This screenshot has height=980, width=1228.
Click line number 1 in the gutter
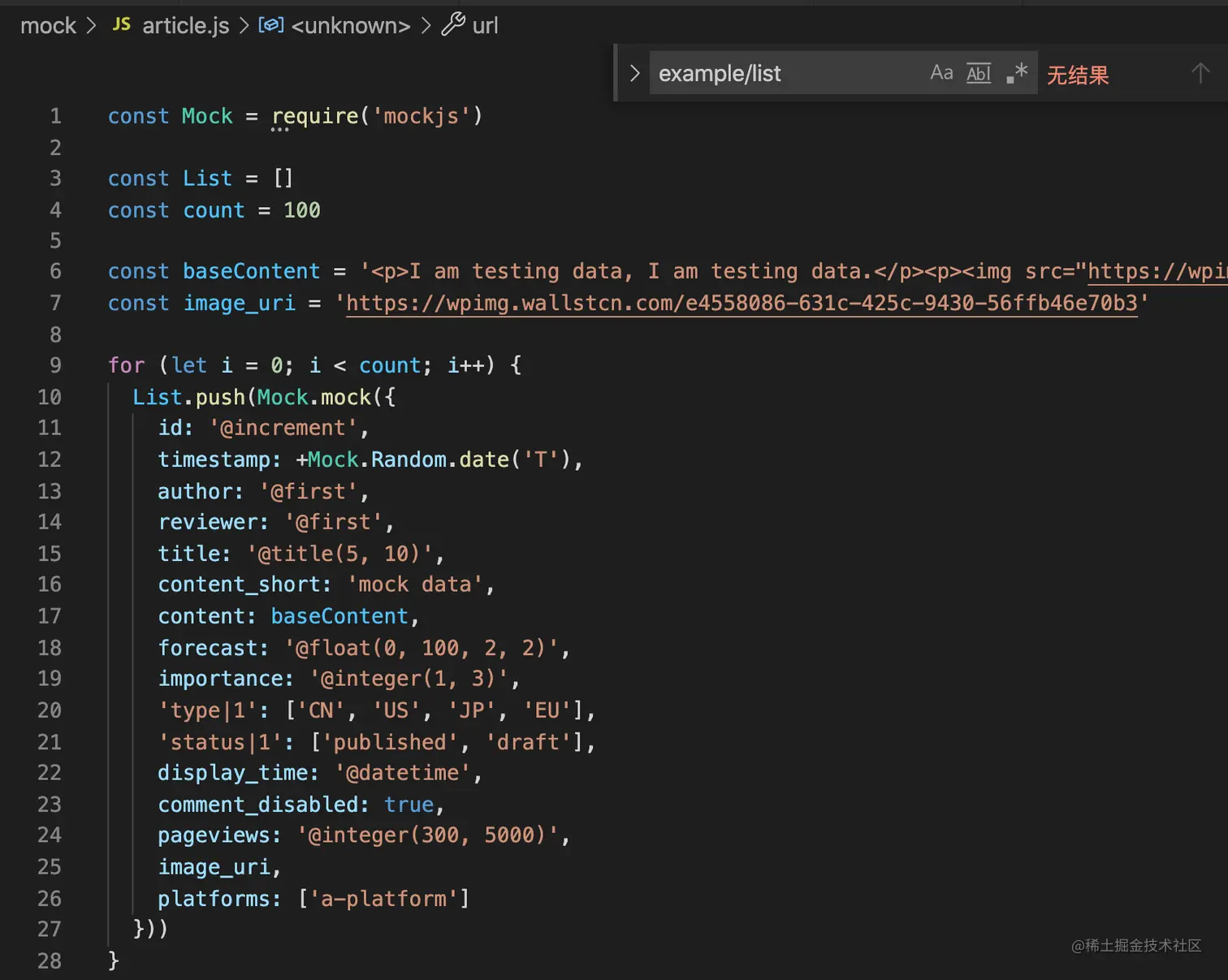55,116
